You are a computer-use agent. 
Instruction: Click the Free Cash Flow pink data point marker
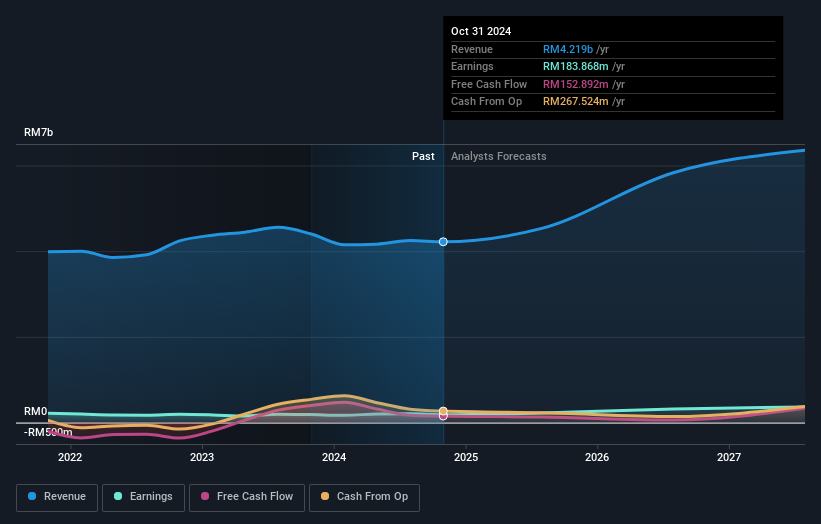pyautogui.click(x=443, y=416)
